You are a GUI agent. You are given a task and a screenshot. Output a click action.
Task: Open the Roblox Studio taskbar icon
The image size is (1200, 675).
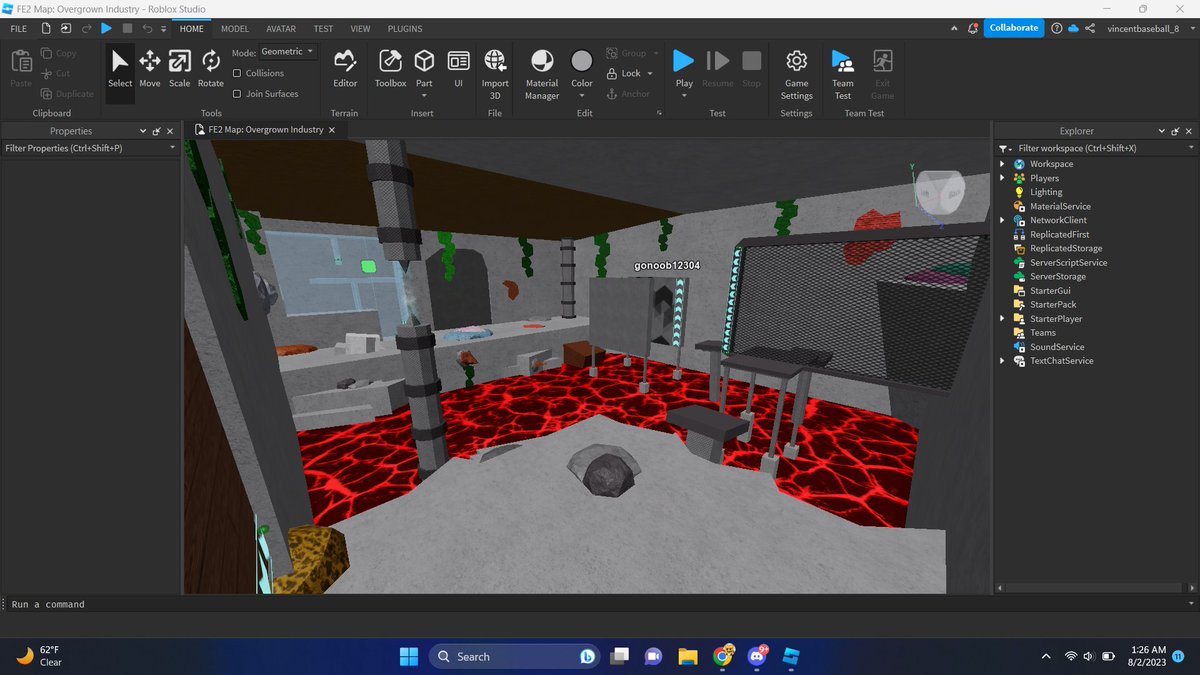pyautogui.click(x=791, y=656)
